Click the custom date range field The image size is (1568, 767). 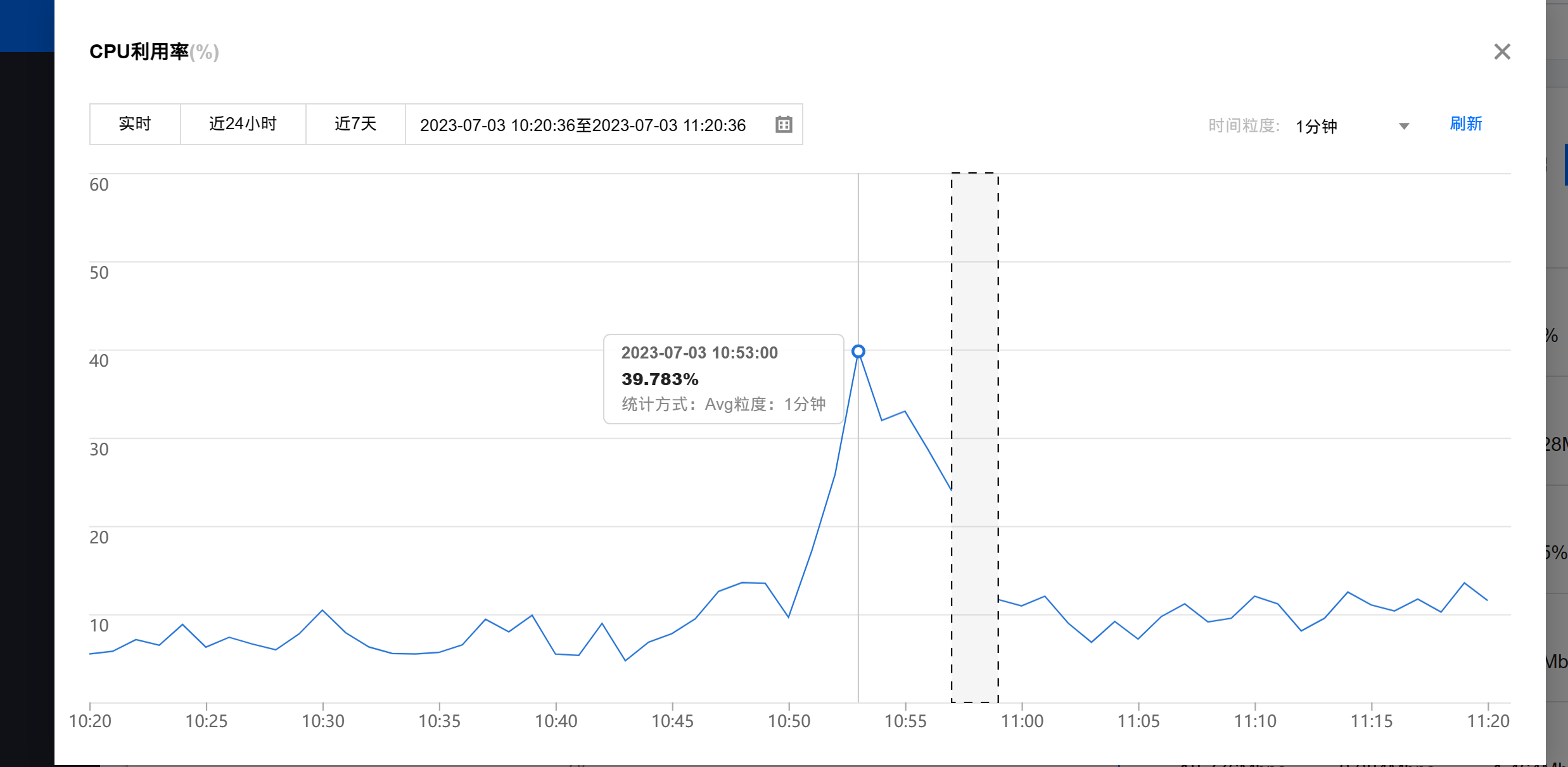click(604, 124)
